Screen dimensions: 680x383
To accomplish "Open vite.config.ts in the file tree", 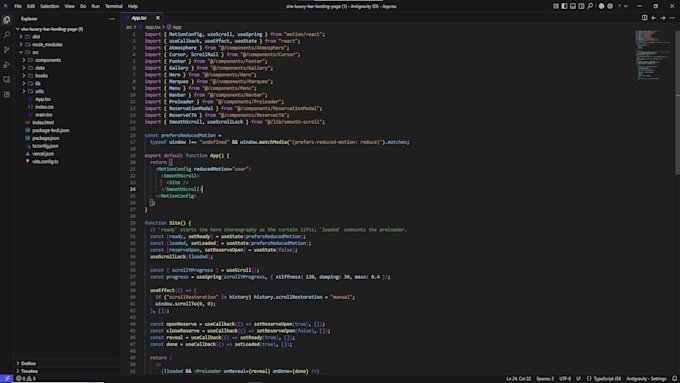I will point(45,162).
